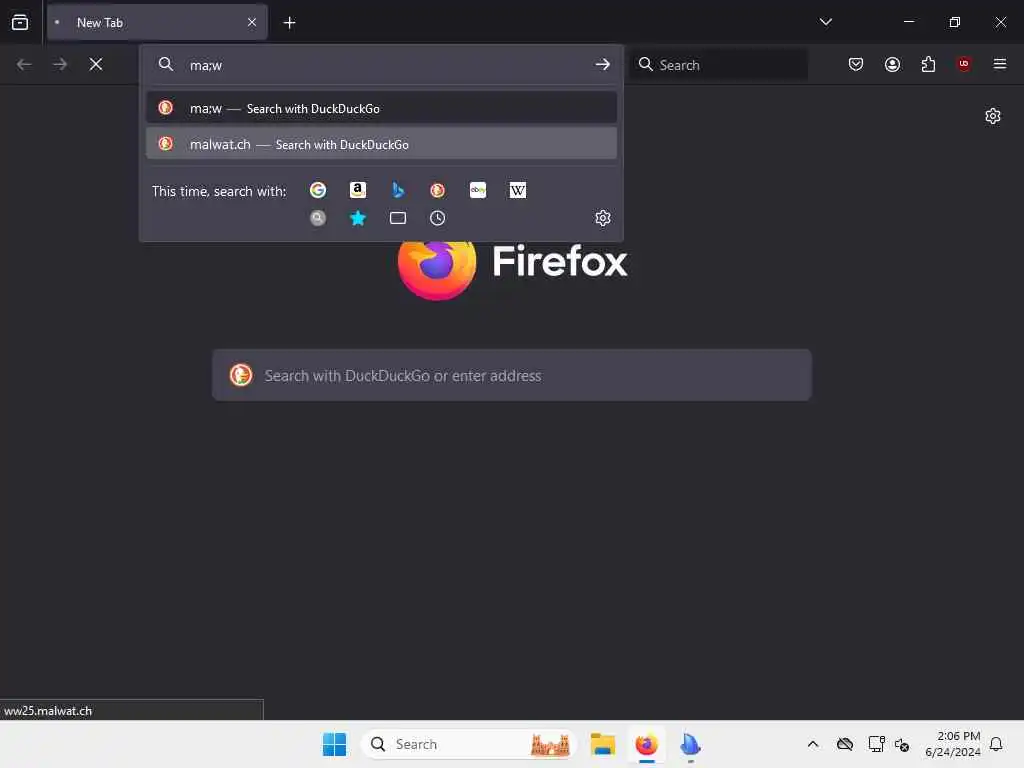
Task: Open the Windows Start menu
Action: tap(334, 744)
